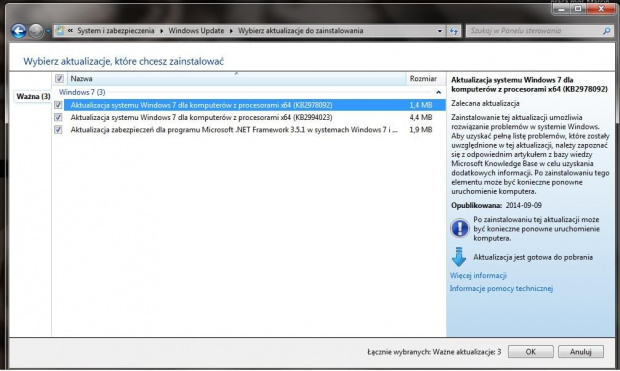Click the 1,9 MB size cell
The image size is (620, 371).
click(421, 129)
